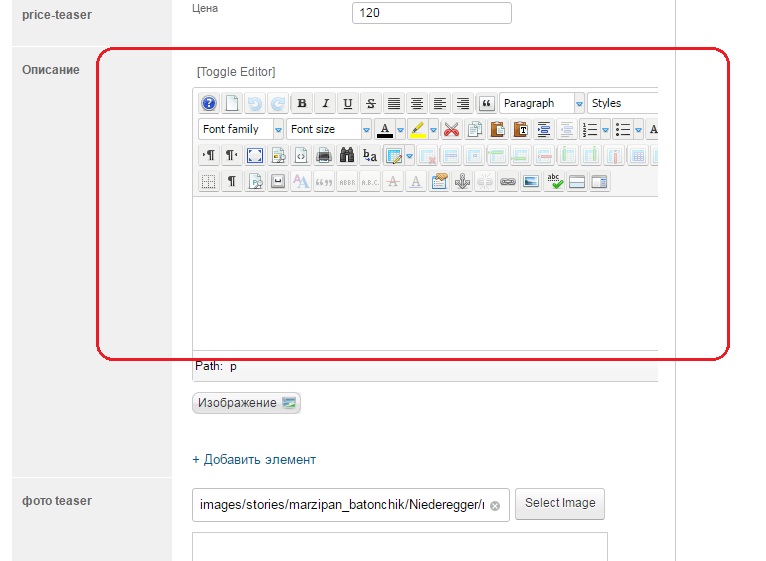Insert an anchor with anchor icon
This screenshot has height=561, width=766.
[462, 182]
